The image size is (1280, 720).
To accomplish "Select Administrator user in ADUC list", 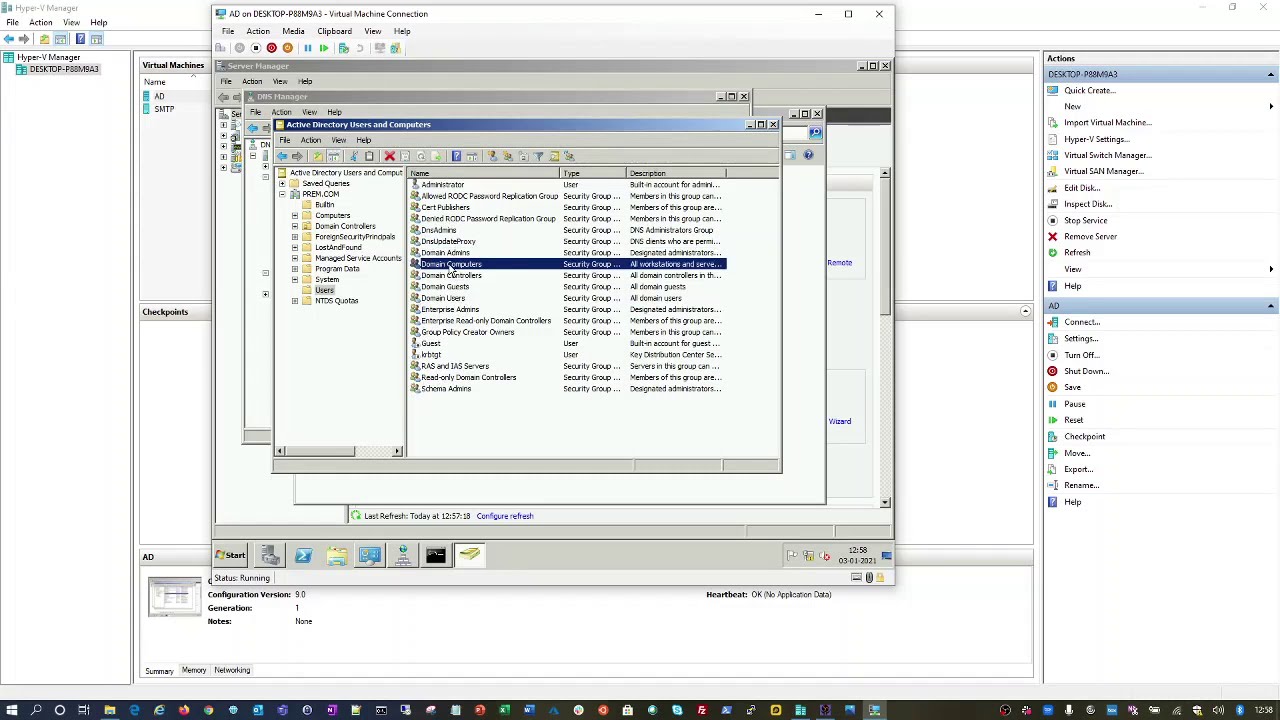I will click(x=442, y=185).
